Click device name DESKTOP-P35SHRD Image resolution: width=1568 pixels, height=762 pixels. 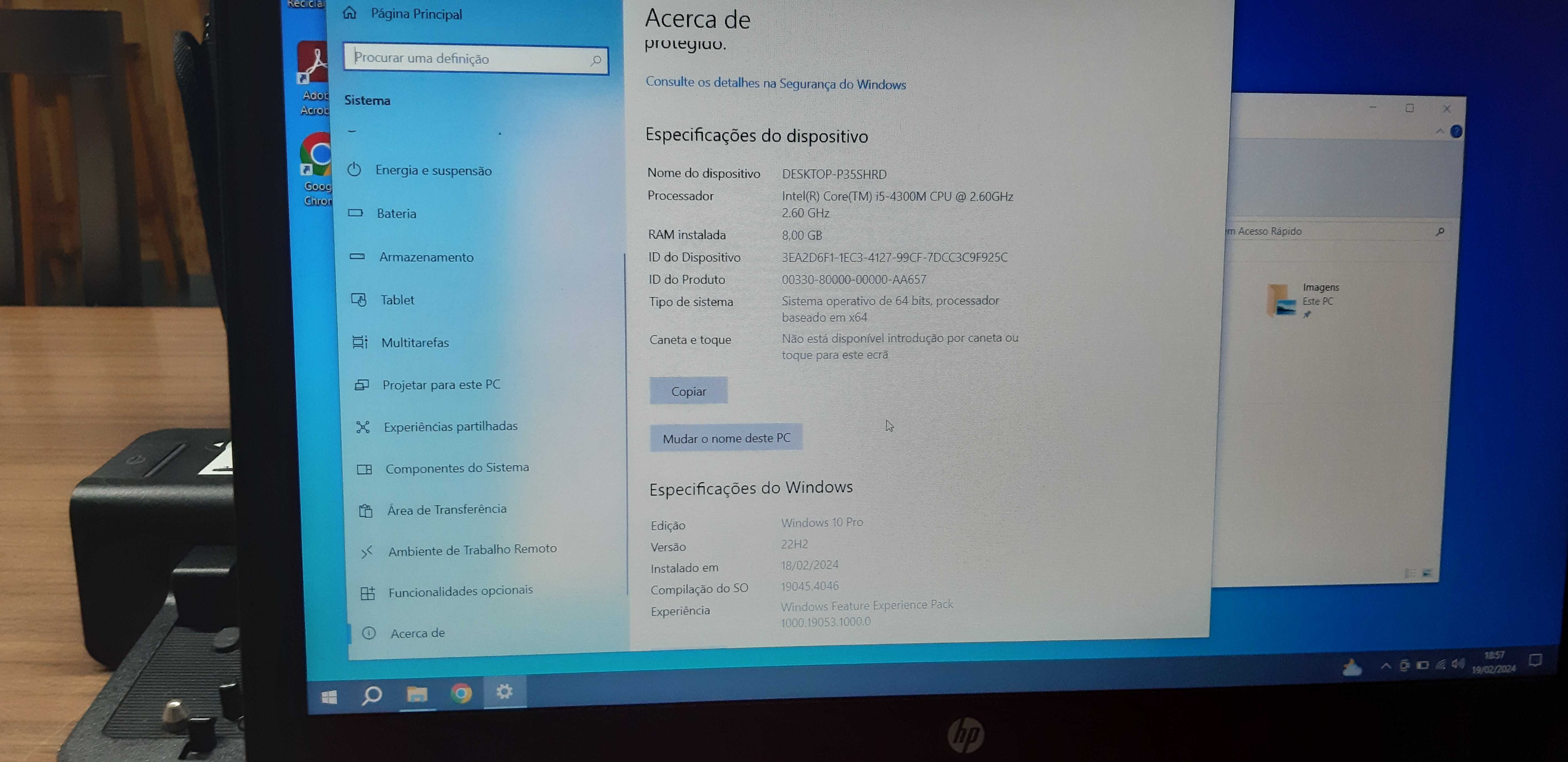(x=834, y=174)
